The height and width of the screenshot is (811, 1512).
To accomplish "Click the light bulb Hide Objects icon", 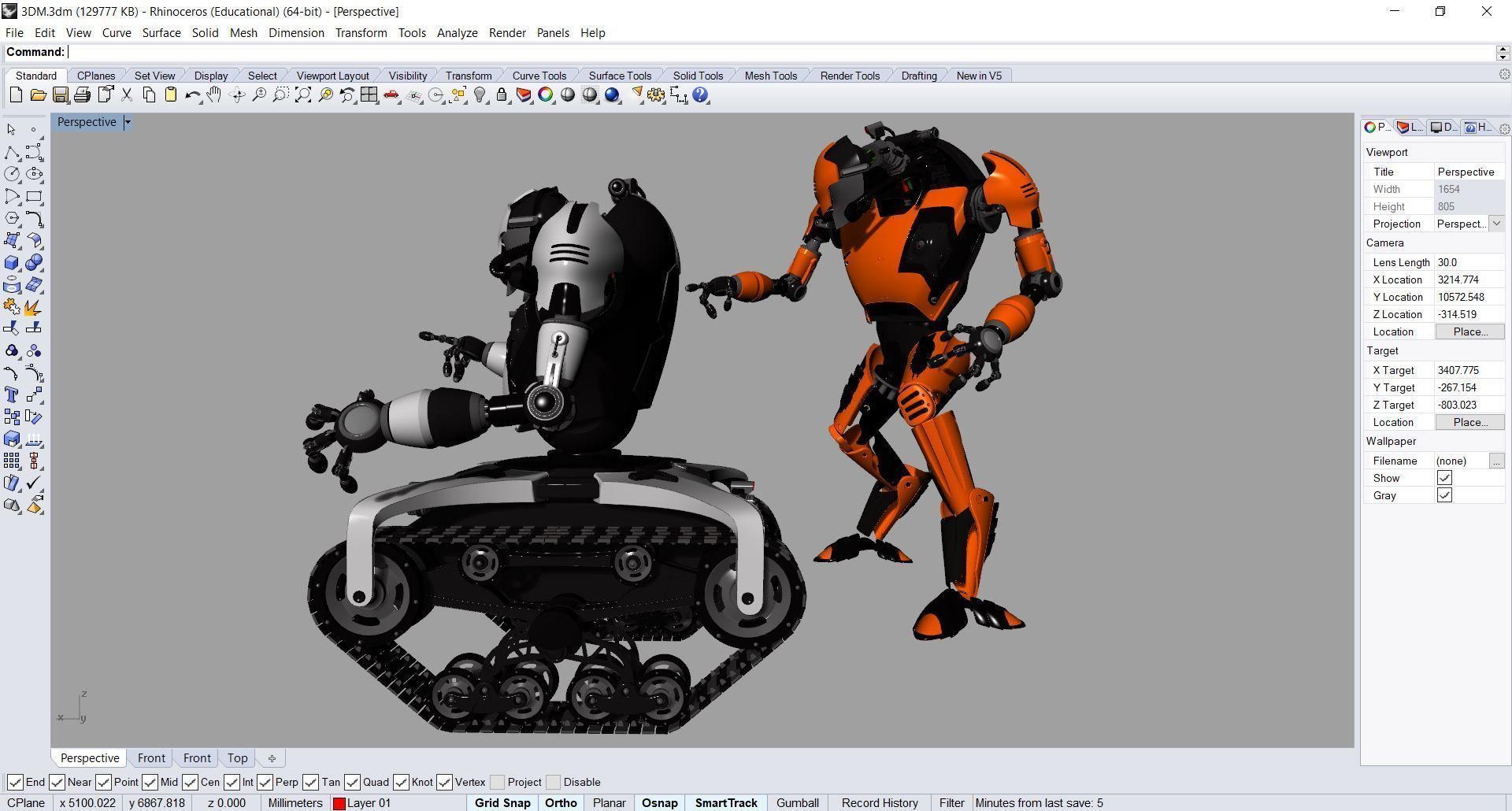I will [480, 95].
